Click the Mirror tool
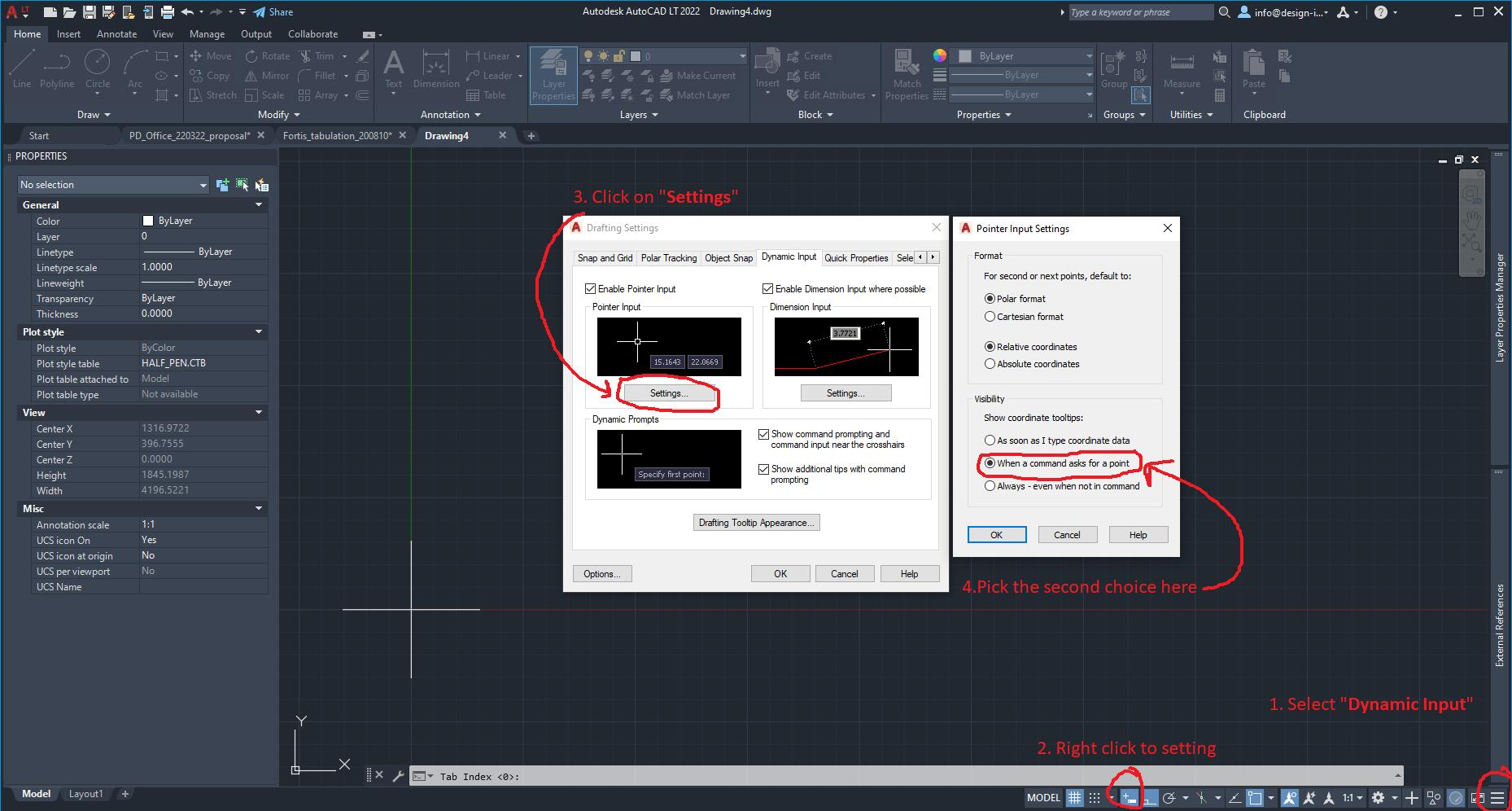Viewport: 1512px width, 811px height. point(267,76)
